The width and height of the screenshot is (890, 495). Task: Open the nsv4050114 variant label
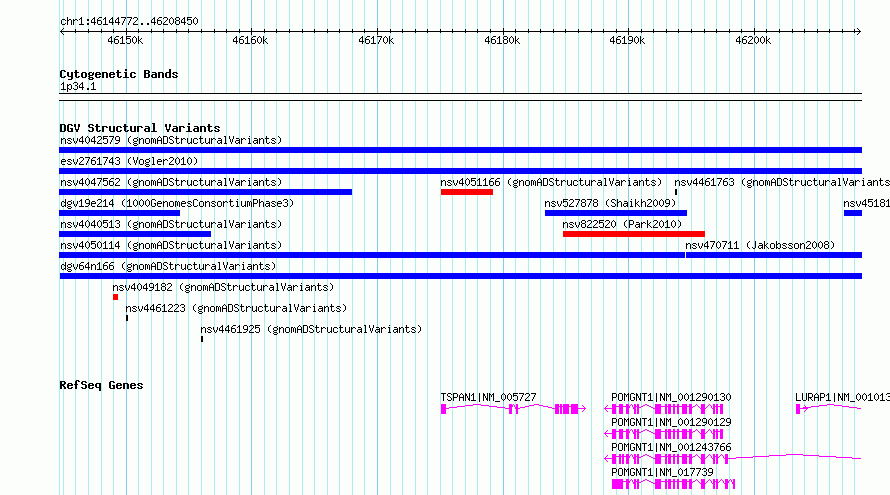pos(171,245)
